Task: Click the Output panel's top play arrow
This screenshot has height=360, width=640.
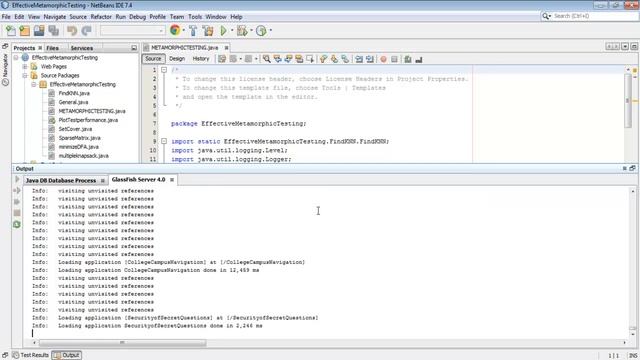Action: [17, 179]
